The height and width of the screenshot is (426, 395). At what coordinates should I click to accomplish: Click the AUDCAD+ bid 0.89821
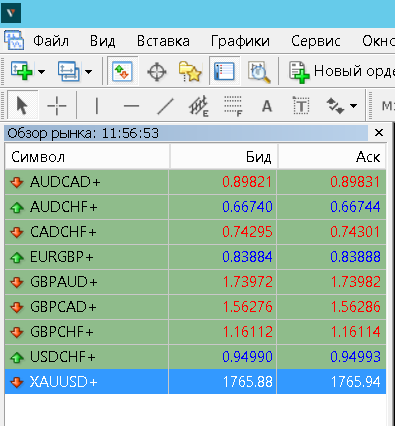click(247, 182)
